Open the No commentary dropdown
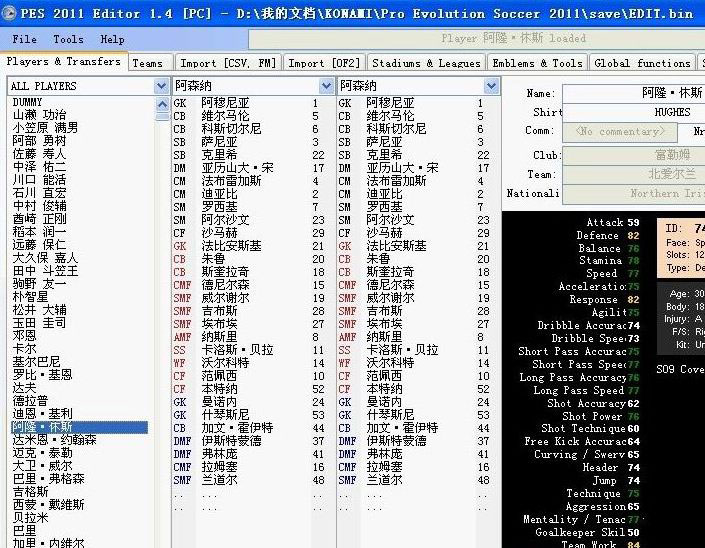 click(620, 132)
